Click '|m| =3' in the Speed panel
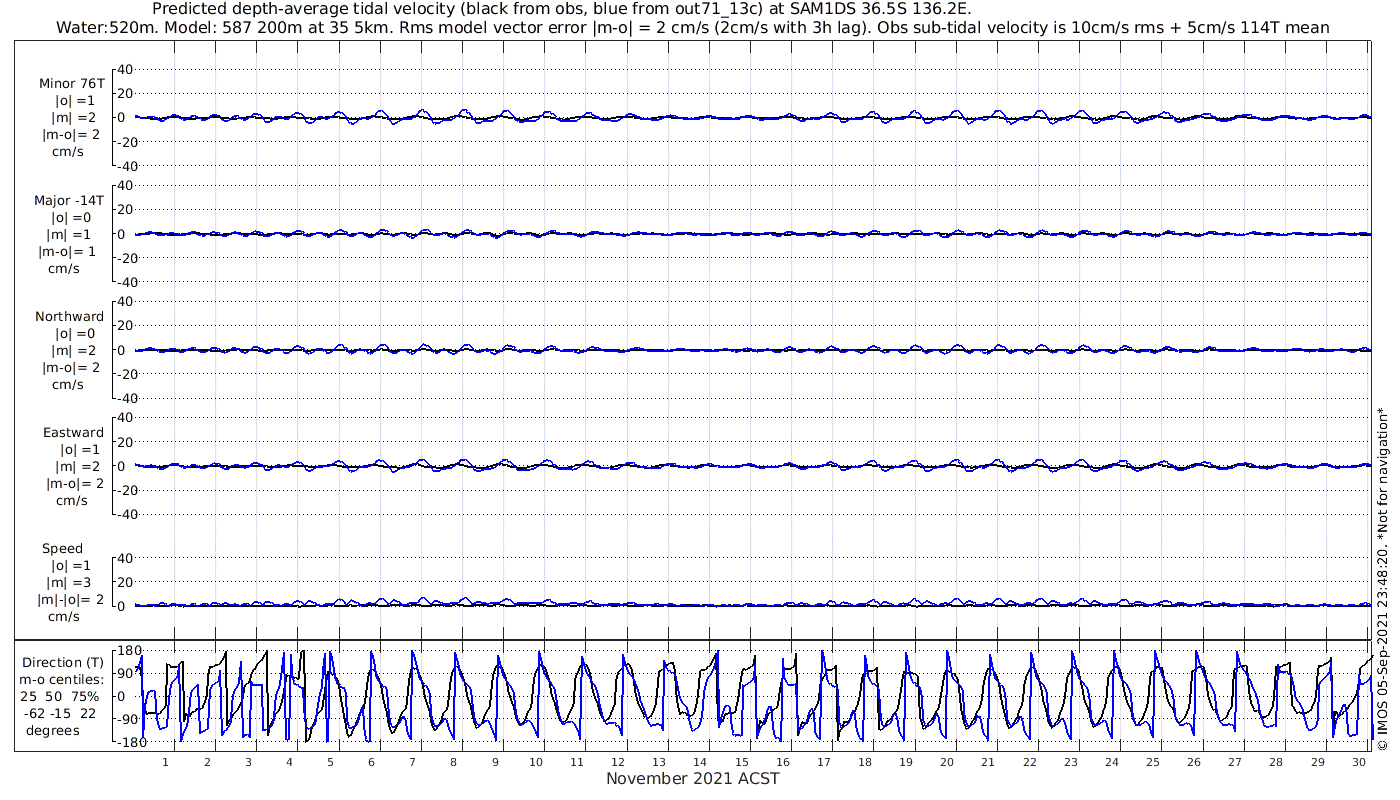 (x=71, y=582)
